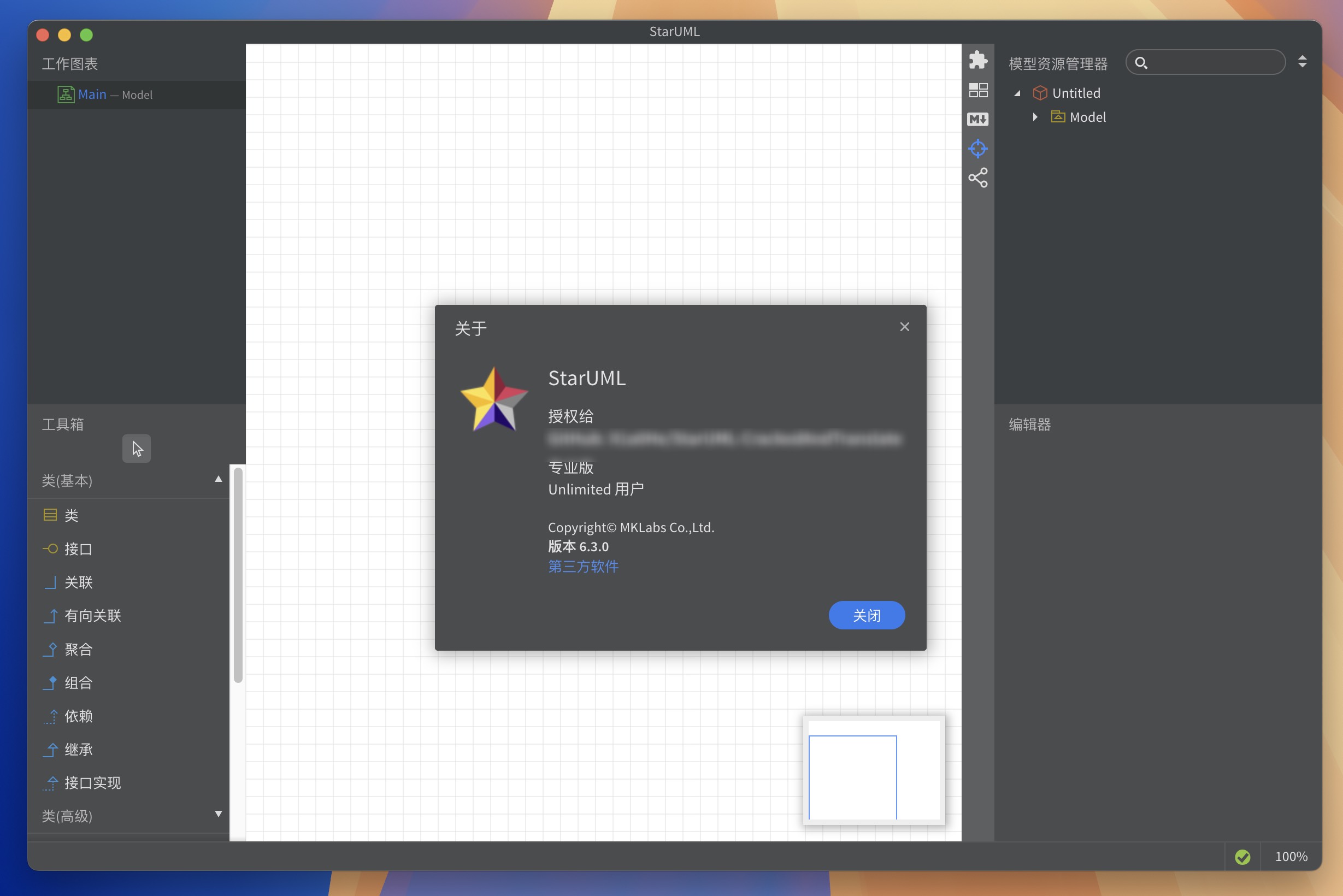Viewport: 1343px width, 896px height.
Task: Click the model explorer search field
Action: [x=1205, y=62]
